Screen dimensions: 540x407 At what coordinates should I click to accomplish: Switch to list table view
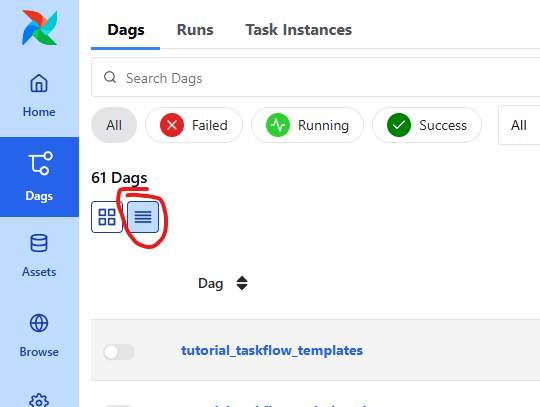click(143, 217)
